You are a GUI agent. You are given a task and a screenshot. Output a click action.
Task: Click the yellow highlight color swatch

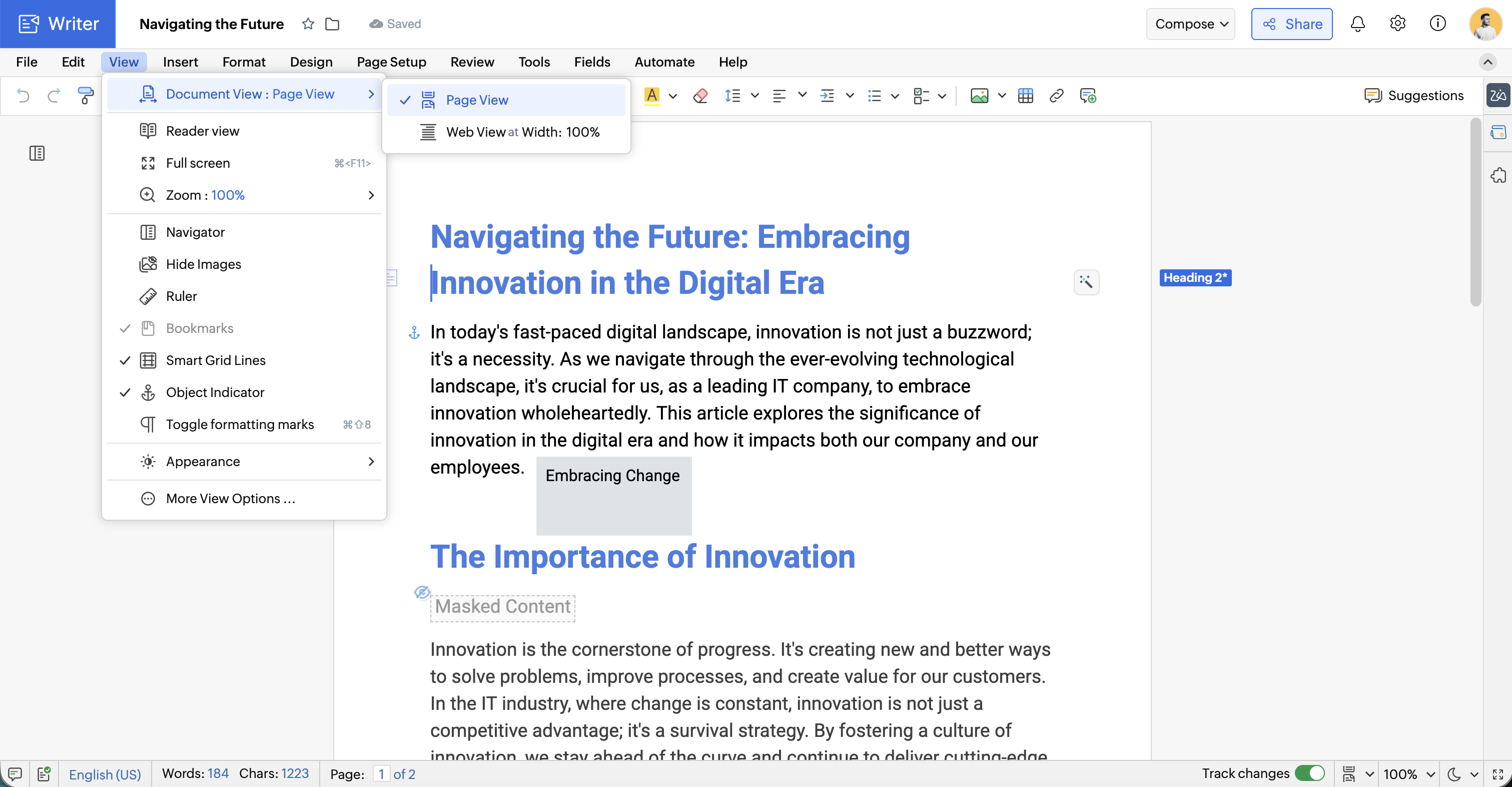pos(651,95)
